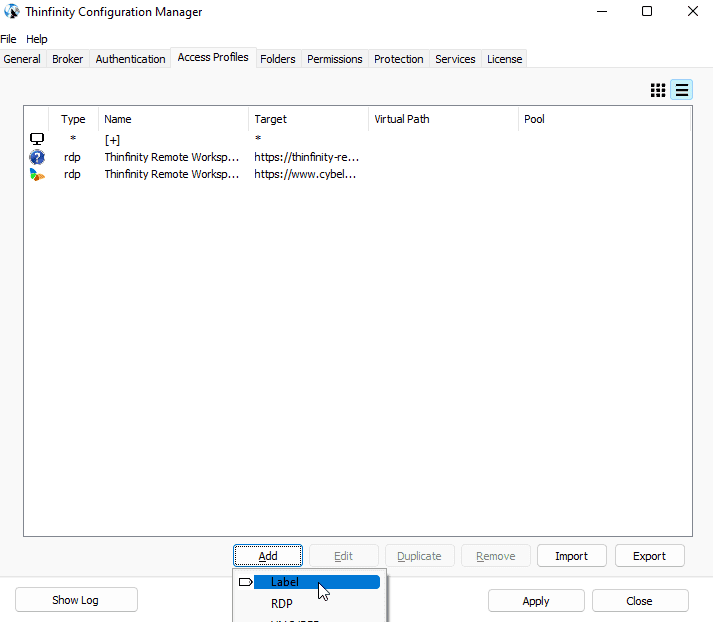Open the Permissions tab
Image resolution: width=713 pixels, height=622 pixels.
(335, 59)
